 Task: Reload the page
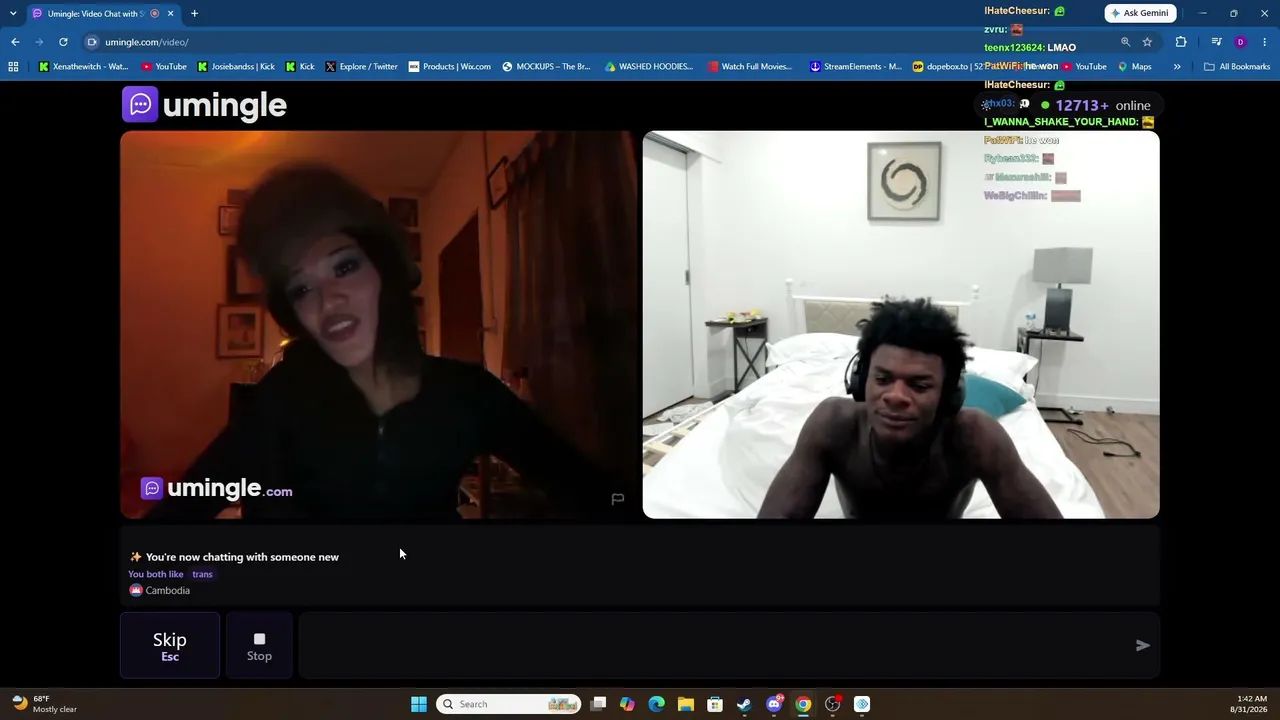[x=63, y=42]
